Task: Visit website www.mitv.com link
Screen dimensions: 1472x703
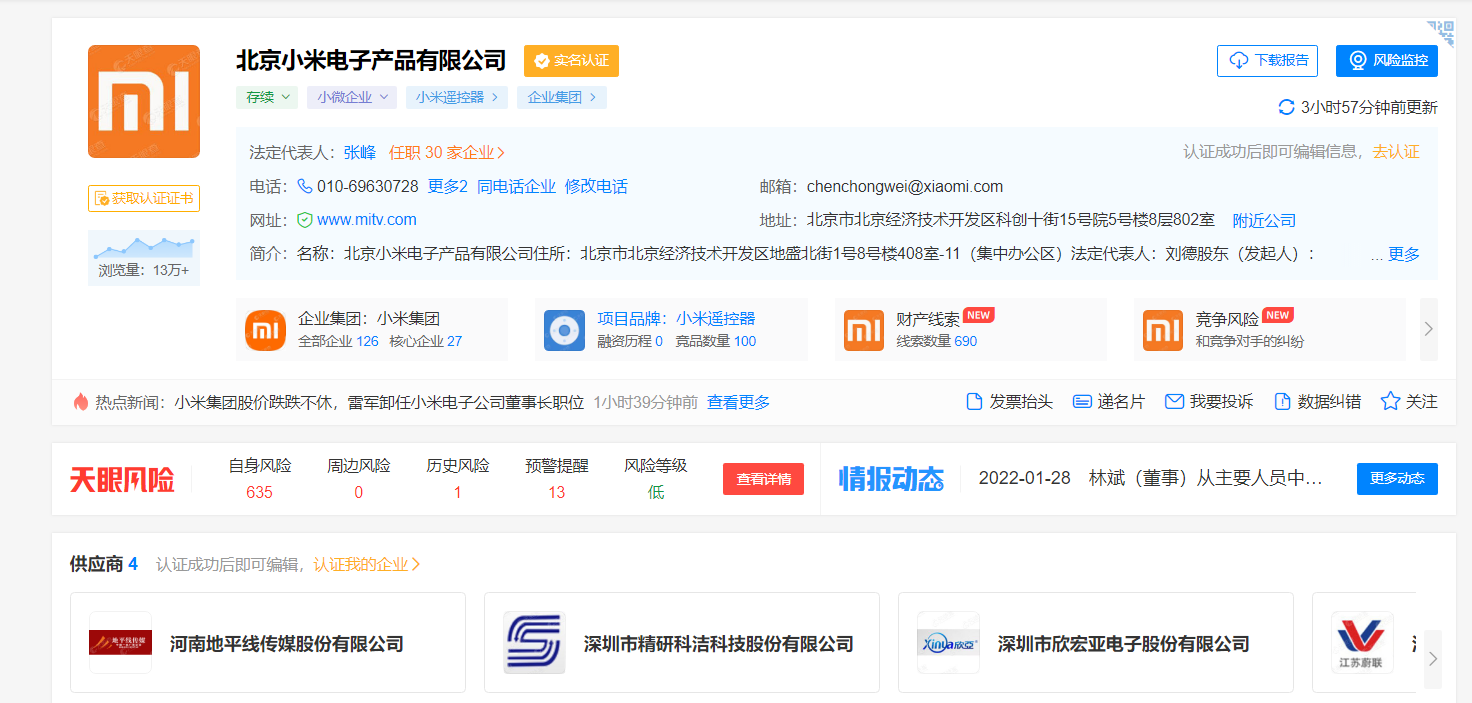Action: pos(366,220)
